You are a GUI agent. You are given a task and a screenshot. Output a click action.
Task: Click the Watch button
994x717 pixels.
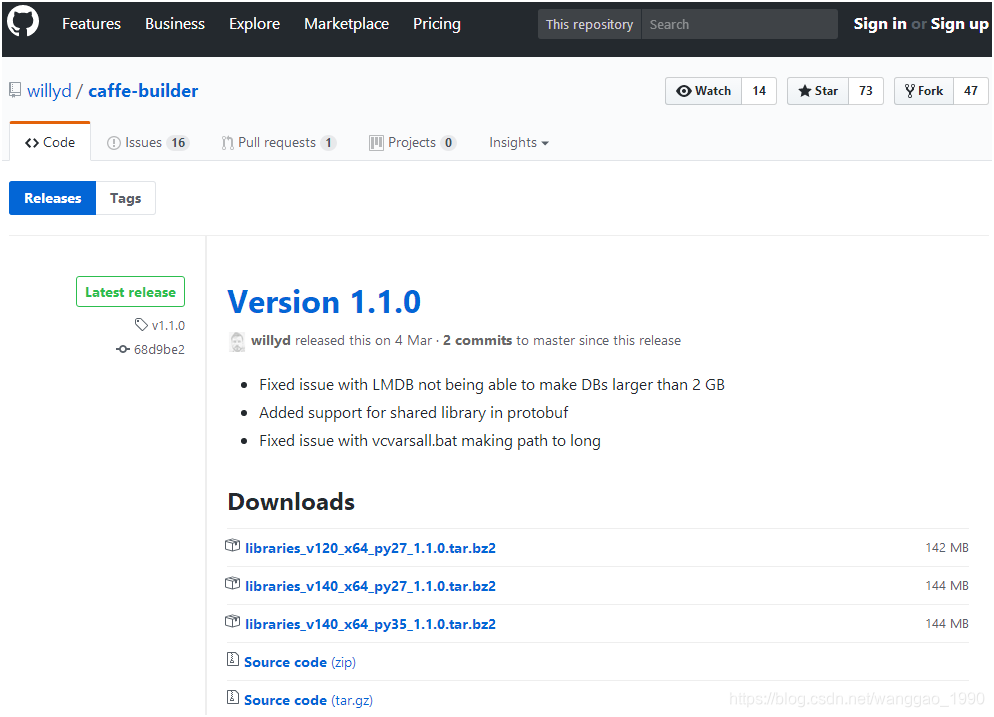(x=704, y=91)
